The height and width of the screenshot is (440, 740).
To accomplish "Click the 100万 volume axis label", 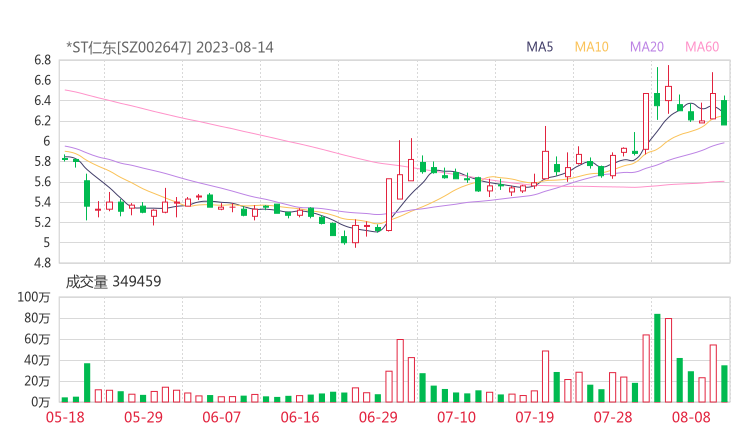I will (34, 297).
